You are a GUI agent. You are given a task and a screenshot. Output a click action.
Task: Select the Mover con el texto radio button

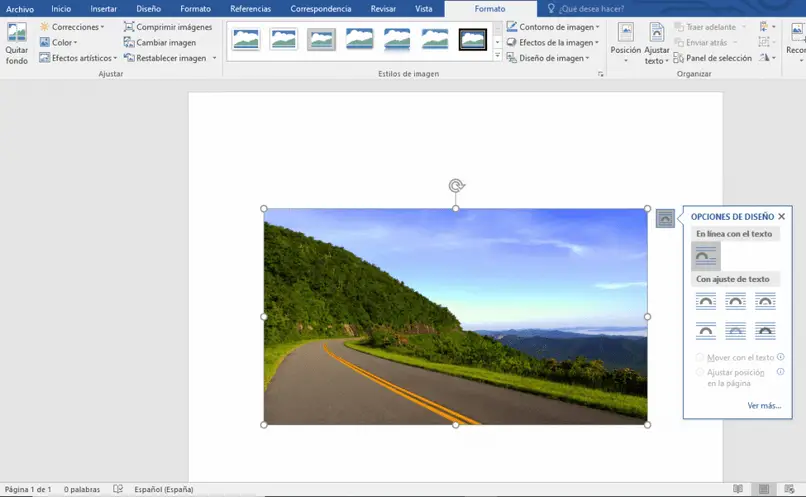pos(700,357)
